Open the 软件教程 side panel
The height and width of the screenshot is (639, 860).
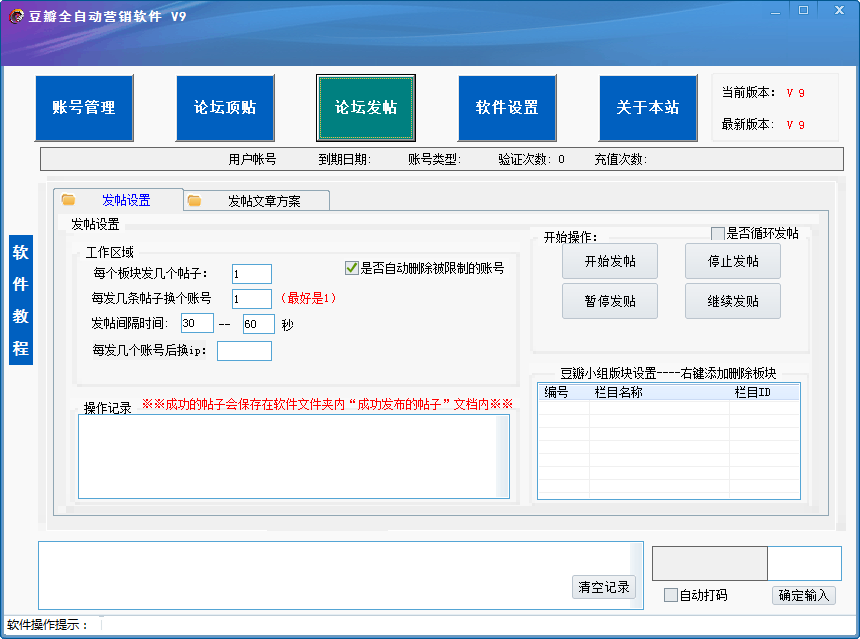coord(21,300)
